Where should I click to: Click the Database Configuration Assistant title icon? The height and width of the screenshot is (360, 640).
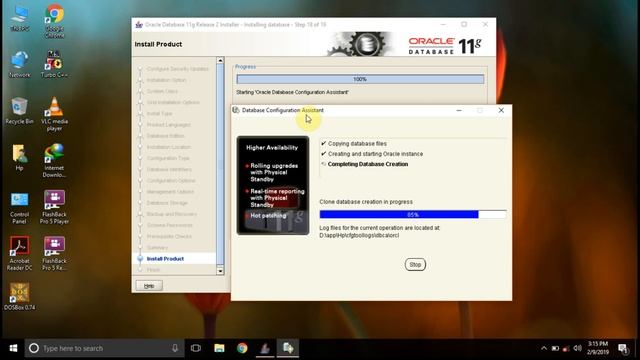click(236, 110)
